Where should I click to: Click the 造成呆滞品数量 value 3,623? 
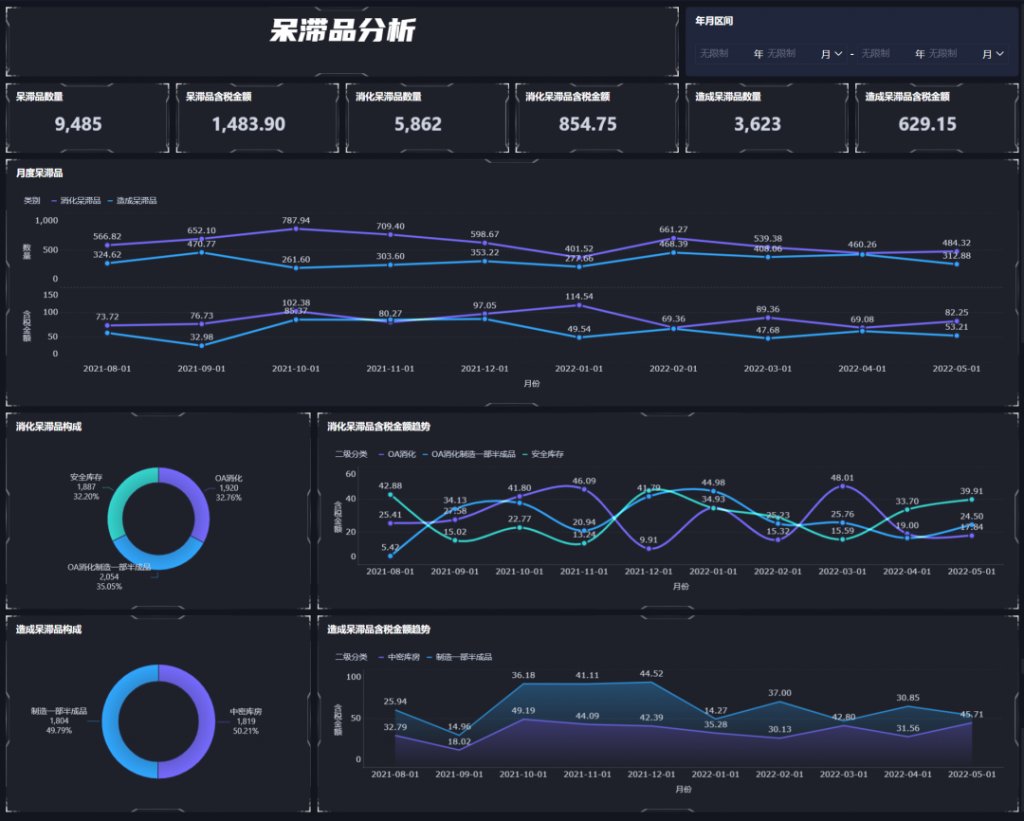pyautogui.click(x=757, y=125)
